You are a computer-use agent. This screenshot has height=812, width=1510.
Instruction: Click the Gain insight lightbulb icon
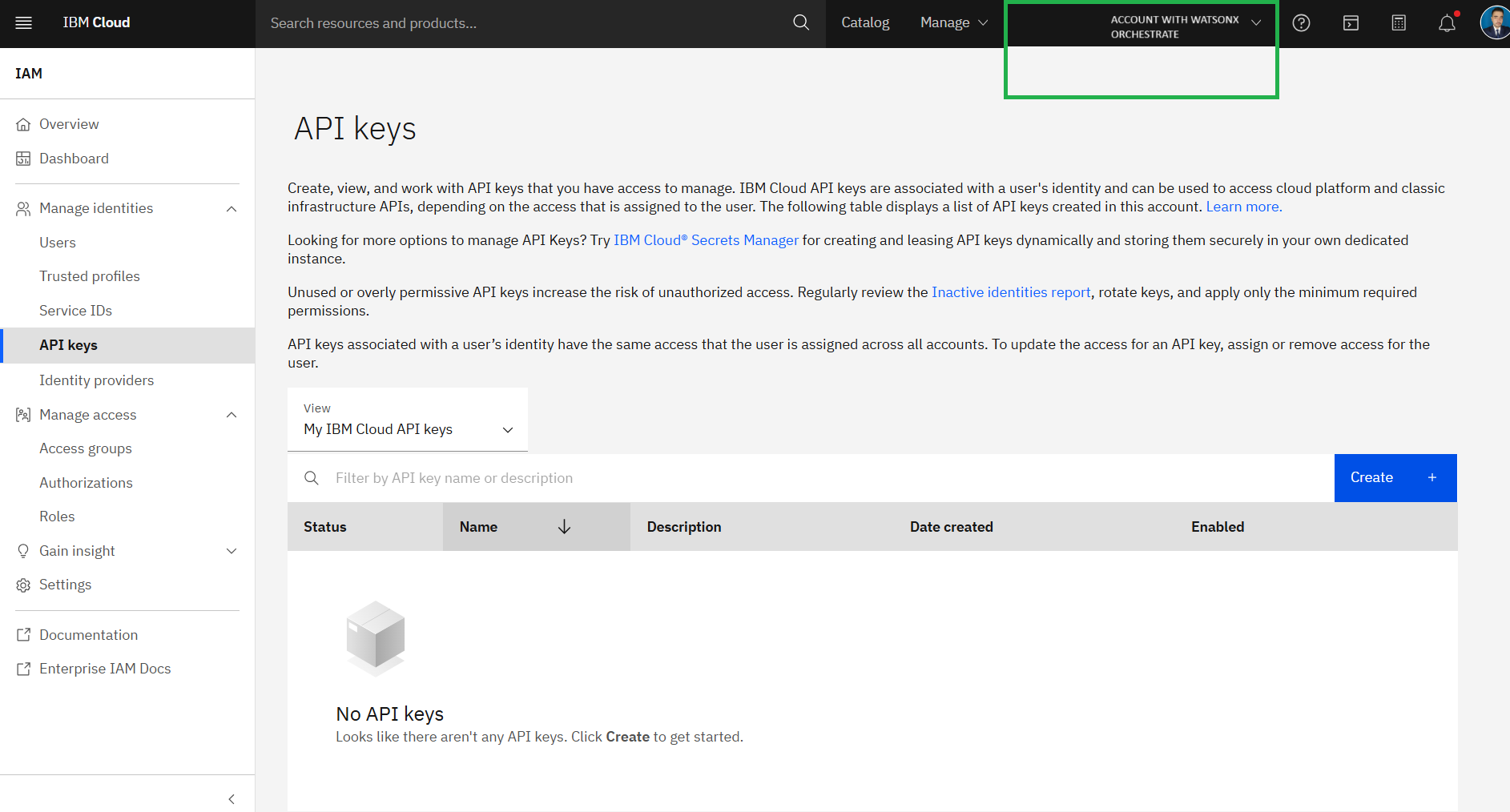pos(23,551)
